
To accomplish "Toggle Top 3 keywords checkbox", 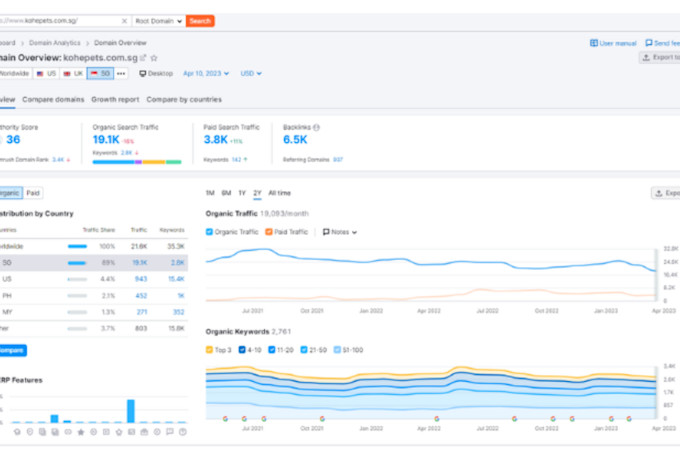I will pos(209,350).
